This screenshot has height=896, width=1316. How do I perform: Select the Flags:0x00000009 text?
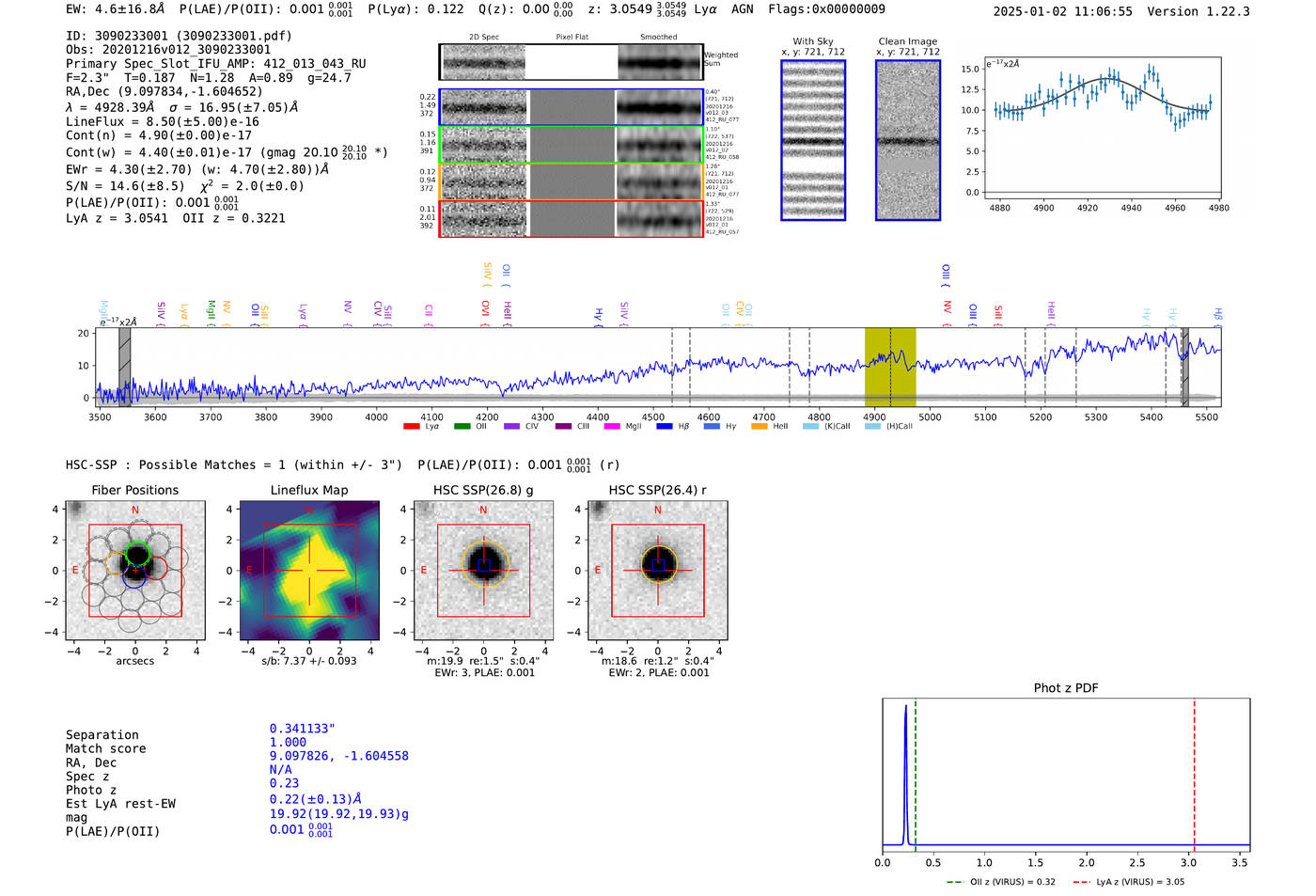tap(826, 9)
